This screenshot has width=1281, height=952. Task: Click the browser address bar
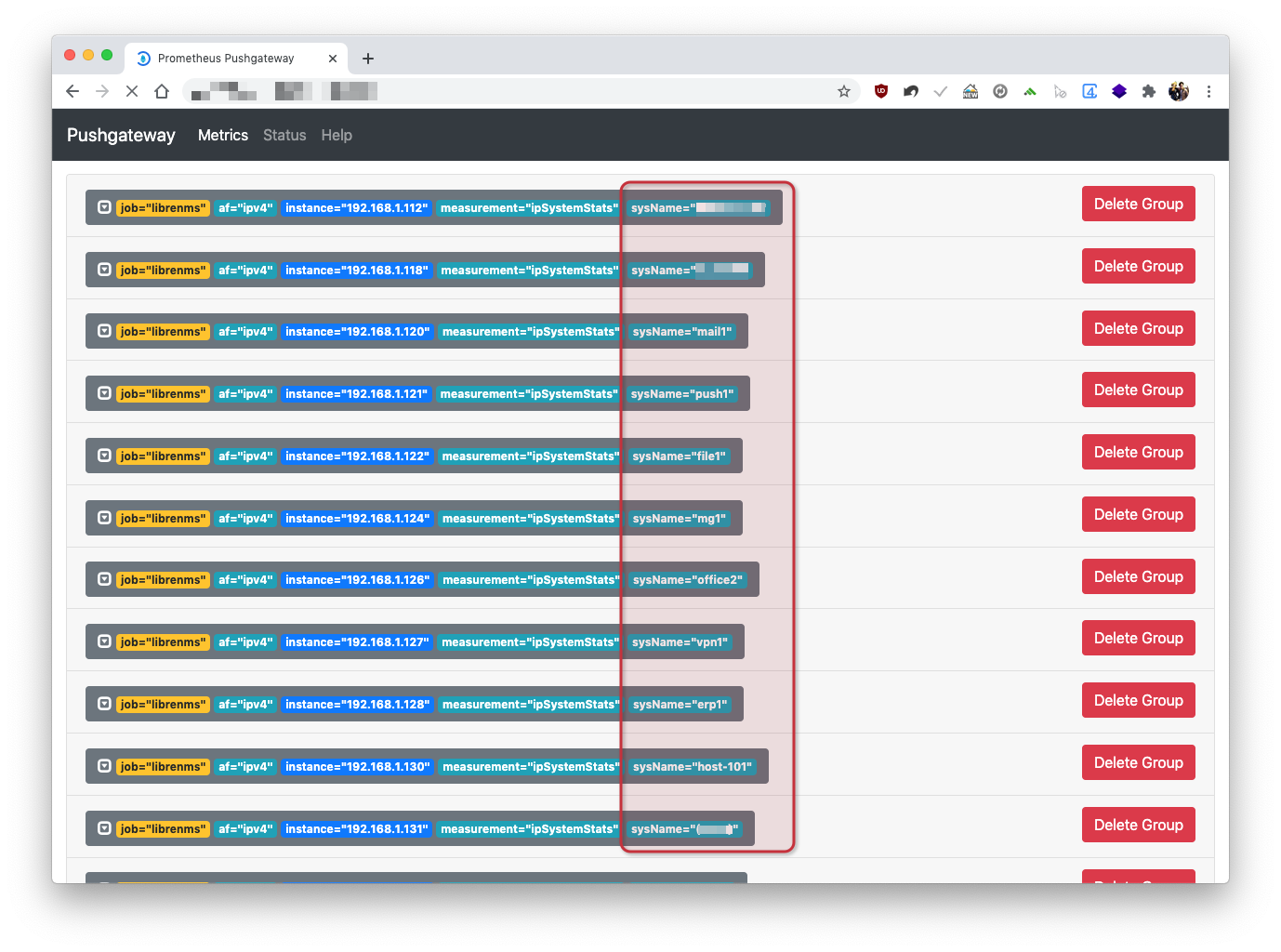pyautogui.click(x=465, y=91)
